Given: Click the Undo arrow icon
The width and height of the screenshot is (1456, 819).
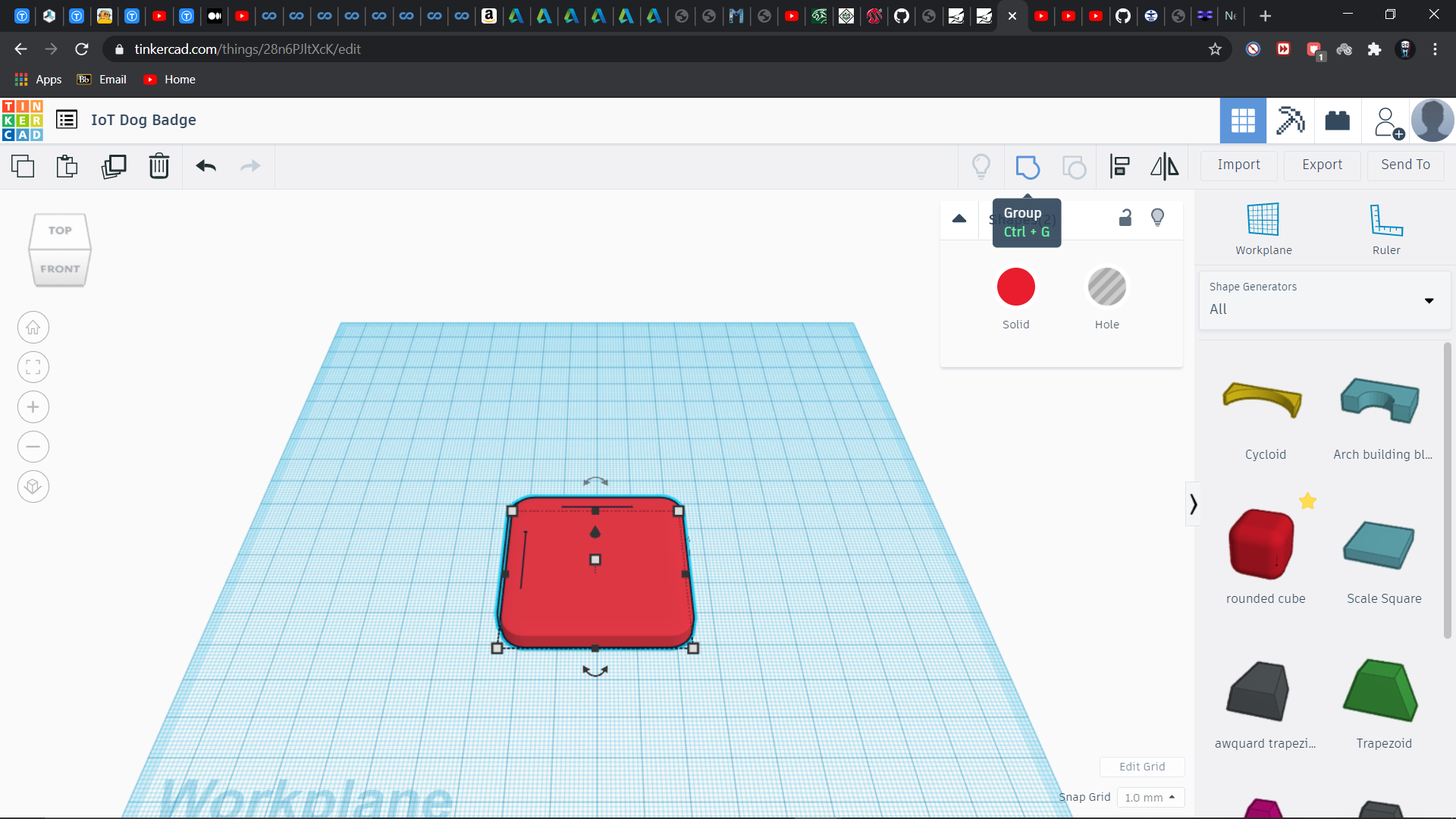Looking at the screenshot, I should click(x=205, y=165).
